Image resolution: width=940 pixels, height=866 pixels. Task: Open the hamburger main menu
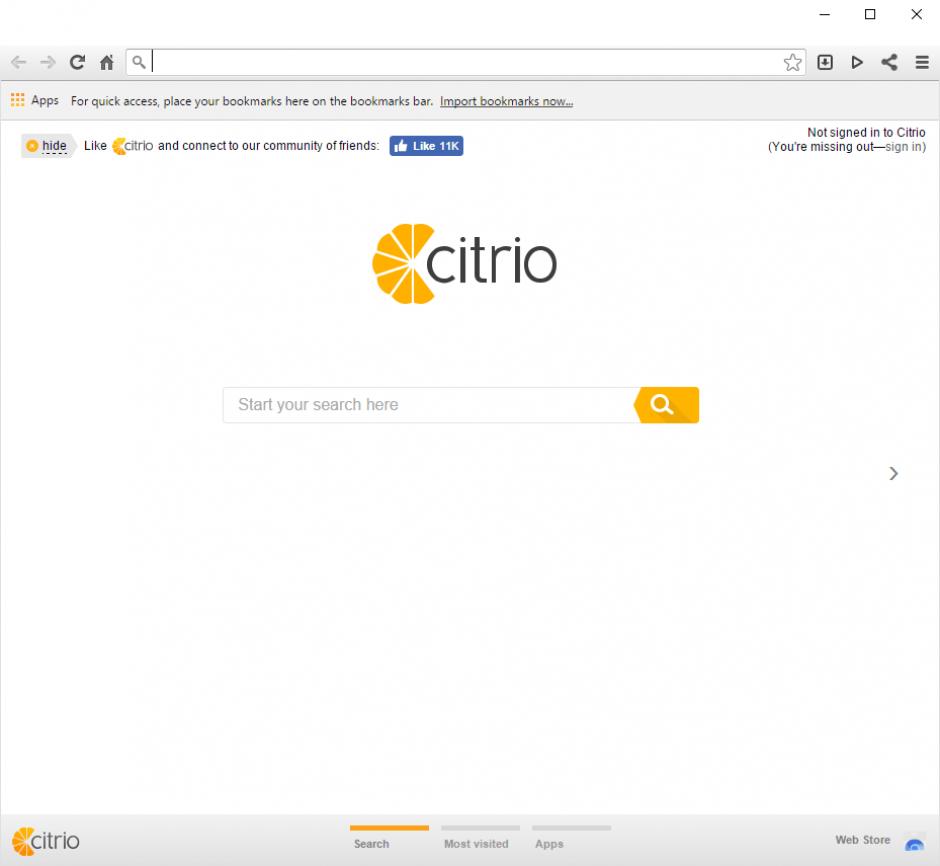pos(922,62)
